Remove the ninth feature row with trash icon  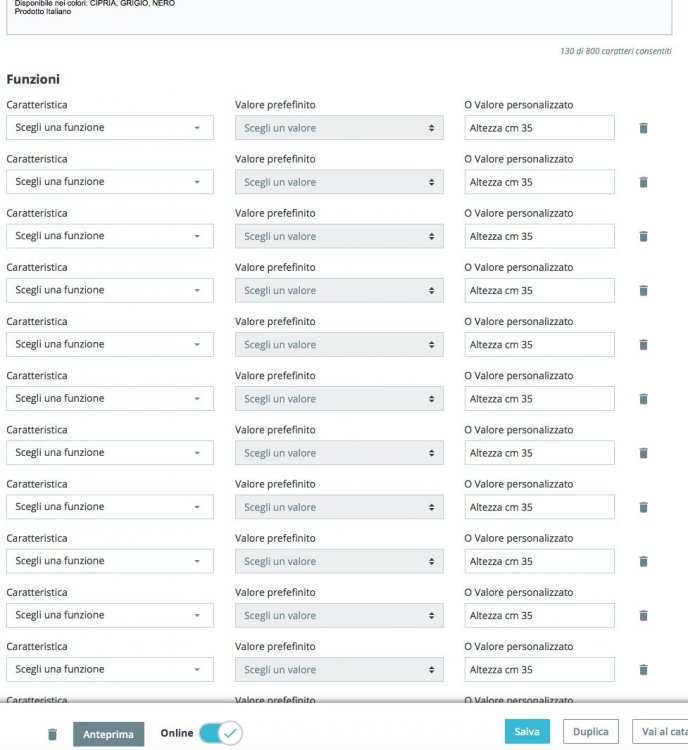click(x=643, y=561)
